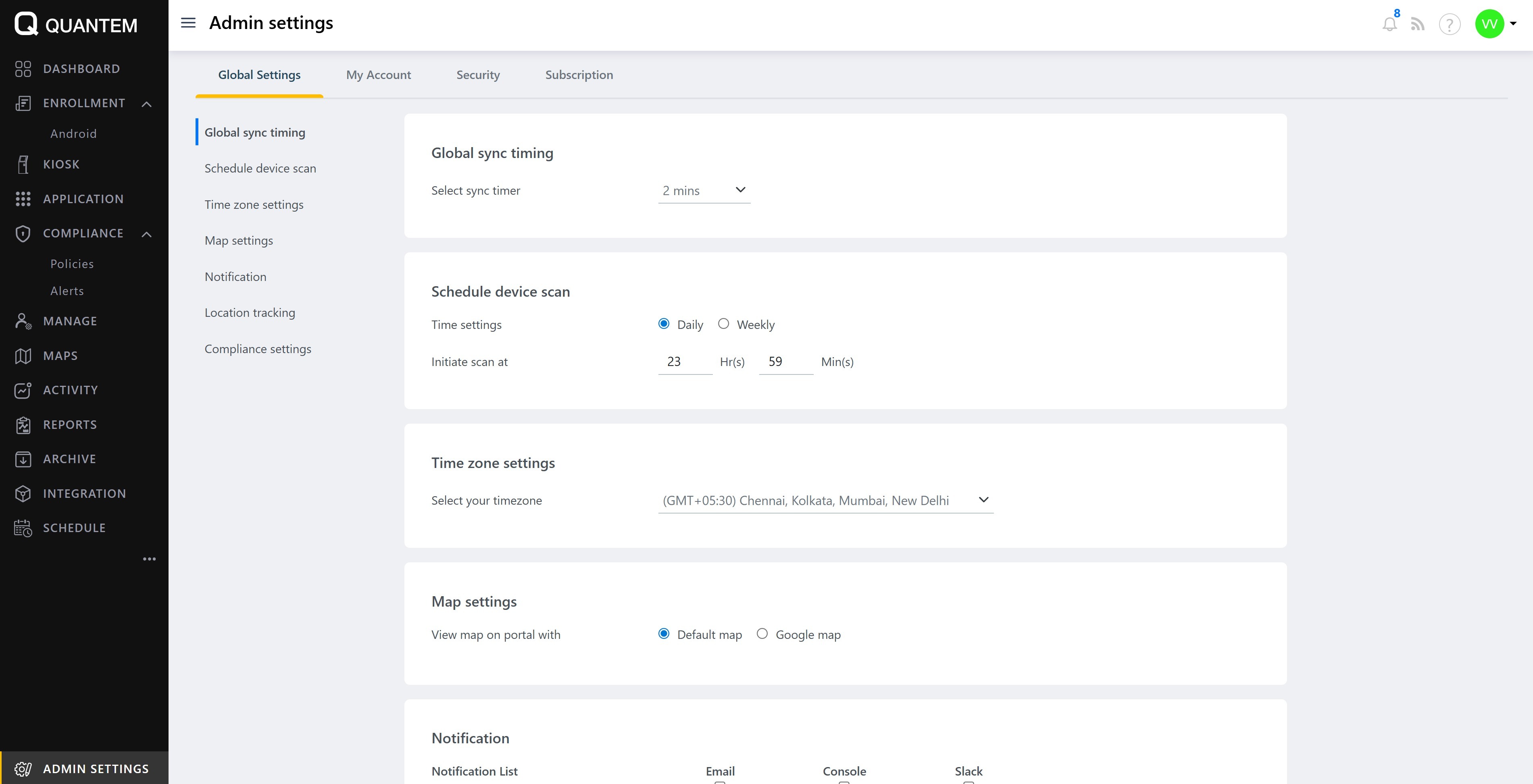Open the notifications bell icon
This screenshot has width=1533, height=784.
(x=1389, y=25)
